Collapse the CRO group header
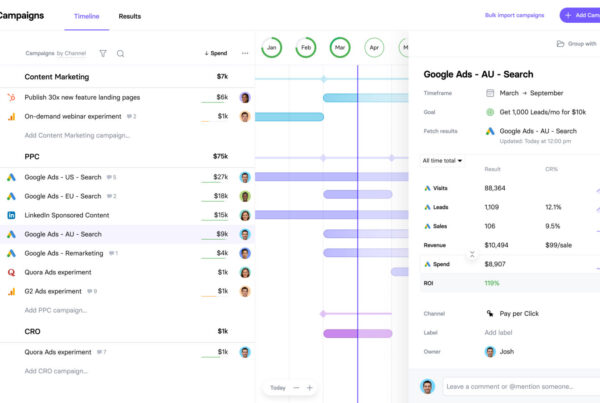600x403 pixels. click(32, 331)
